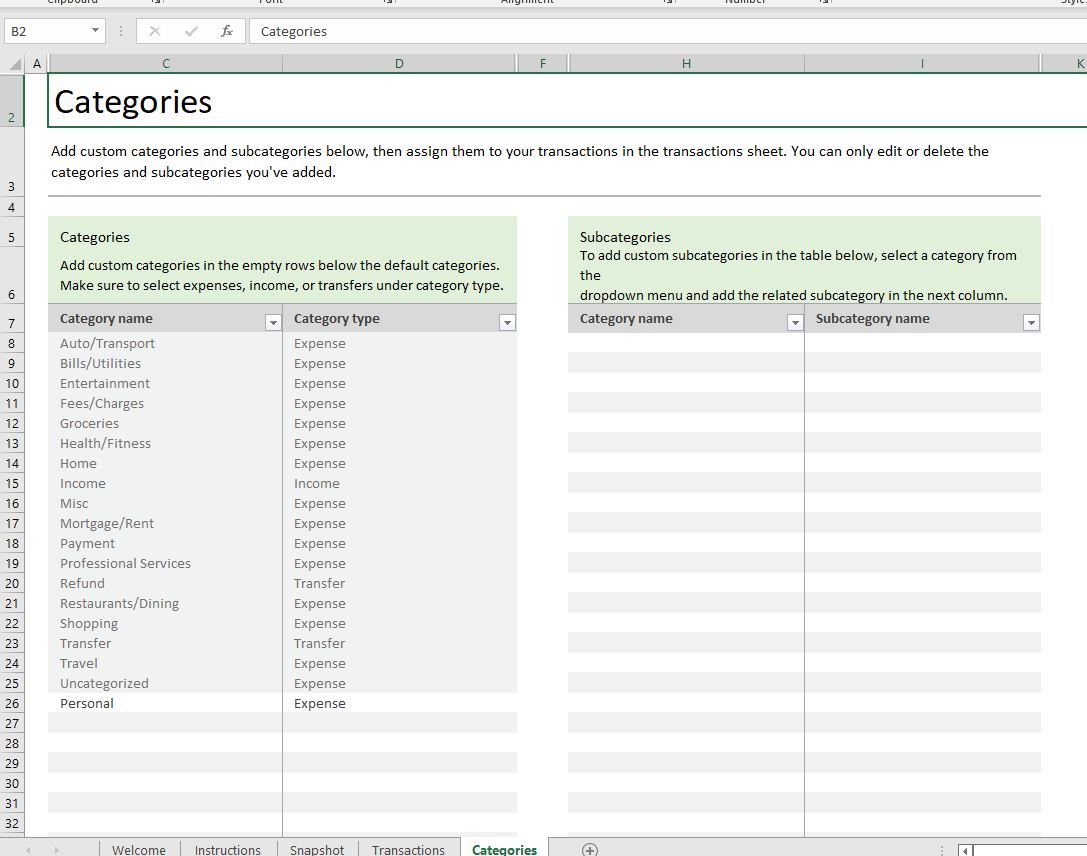Open Category type filter dropdown
Viewport: 1087px width, 856px height.
tap(507, 322)
